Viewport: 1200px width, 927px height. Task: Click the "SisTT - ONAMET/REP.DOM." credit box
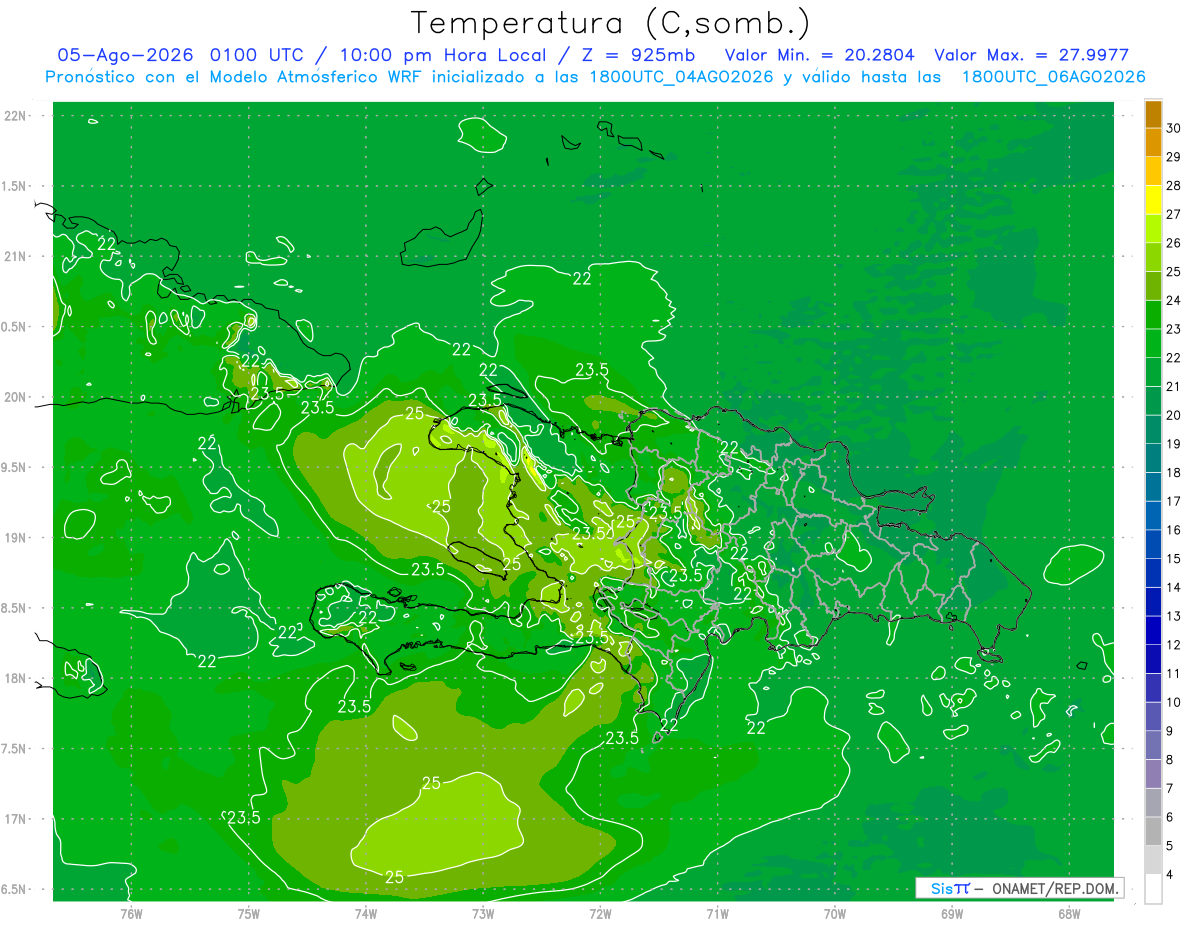(x=1019, y=888)
